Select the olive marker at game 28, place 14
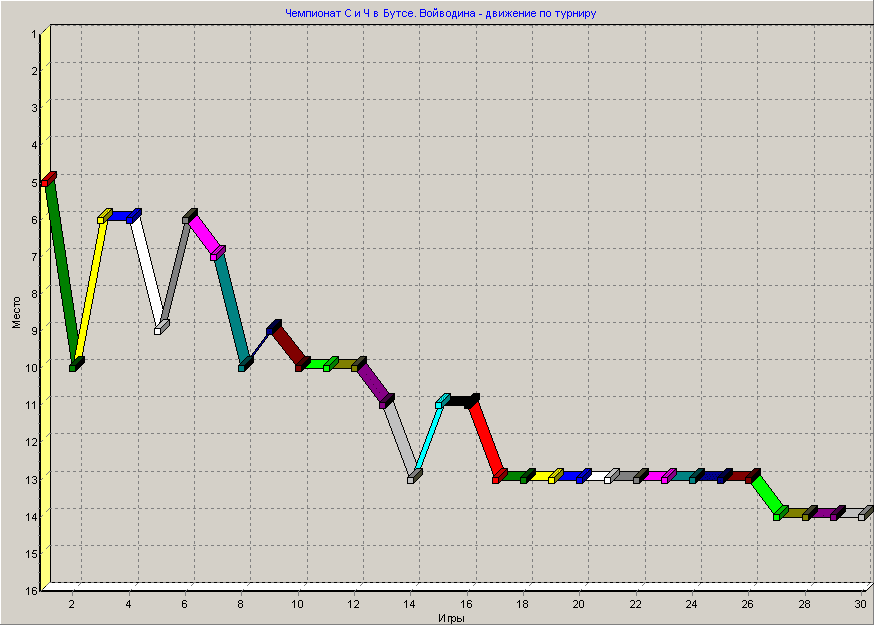Viewport: 874px width, 625px height. (x=810, y=513)
